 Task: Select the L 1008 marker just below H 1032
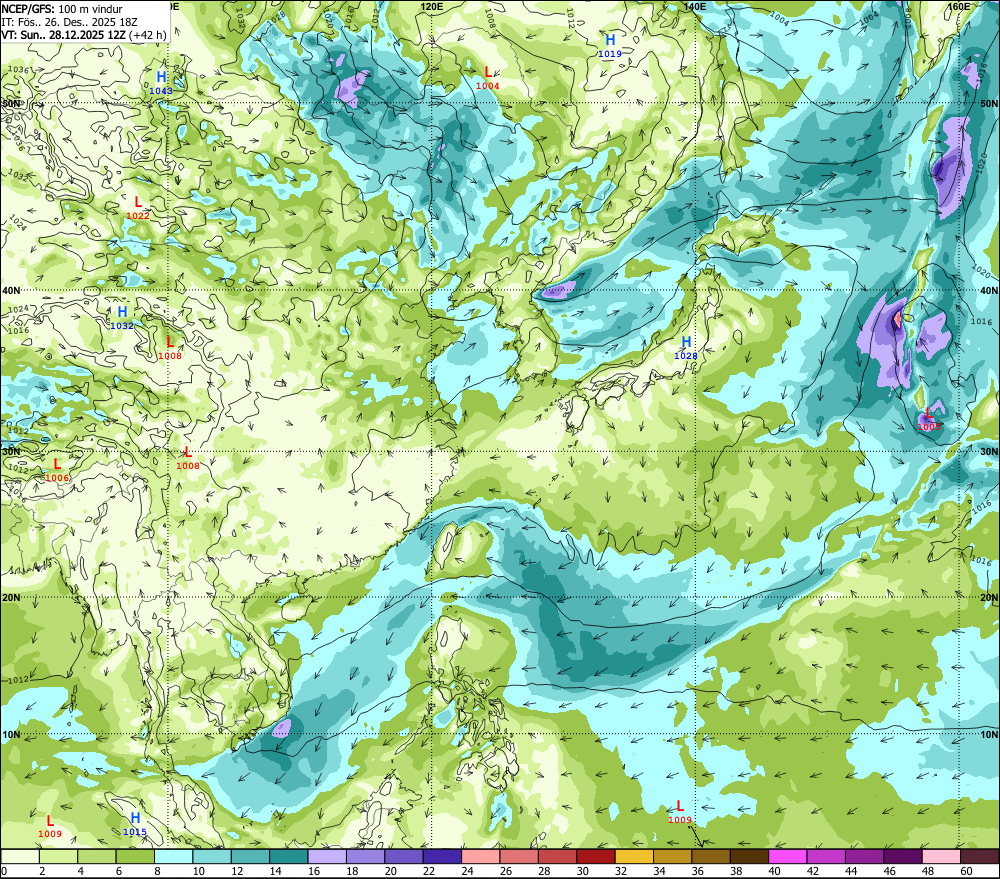click(x=170, y=348)
